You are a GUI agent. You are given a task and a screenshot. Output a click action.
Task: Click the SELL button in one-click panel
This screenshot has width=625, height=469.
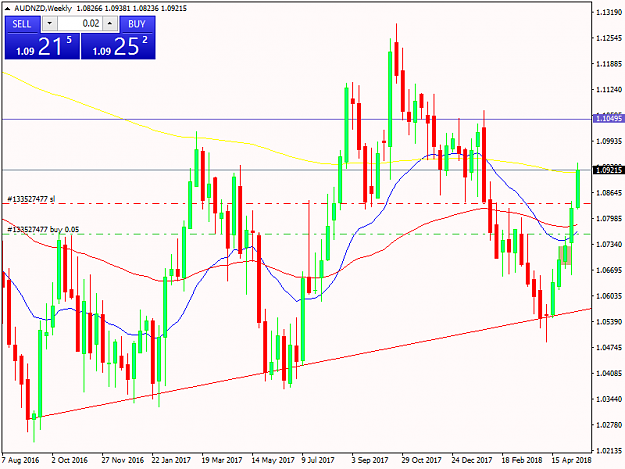coord(22,24)
